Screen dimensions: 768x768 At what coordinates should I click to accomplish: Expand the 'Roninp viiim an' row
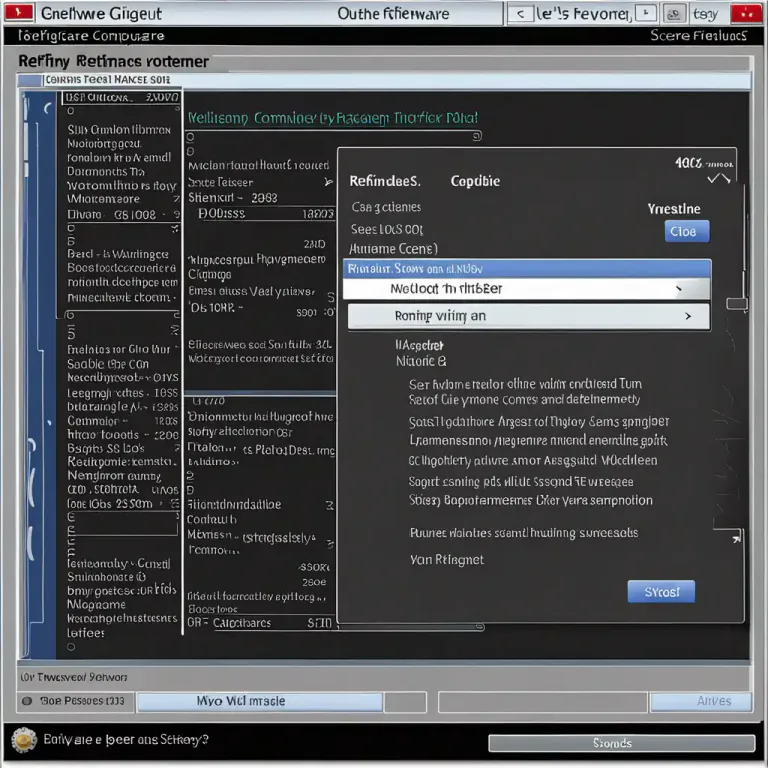click(528, 316)
